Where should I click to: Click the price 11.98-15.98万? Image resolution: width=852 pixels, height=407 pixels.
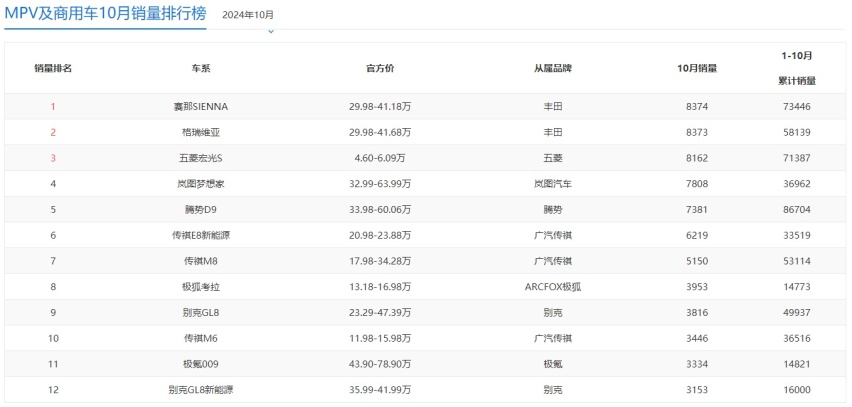point(380,339)
